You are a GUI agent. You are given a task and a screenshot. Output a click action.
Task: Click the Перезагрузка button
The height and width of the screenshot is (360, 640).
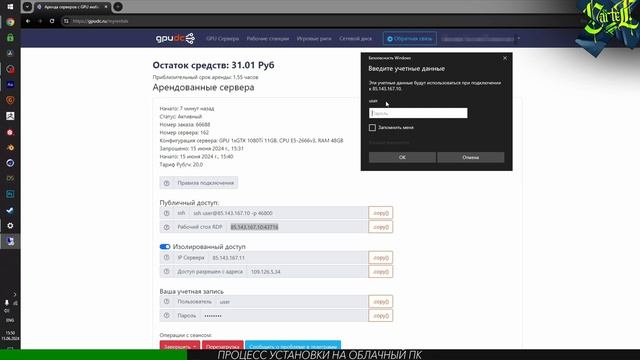[222, 345]
